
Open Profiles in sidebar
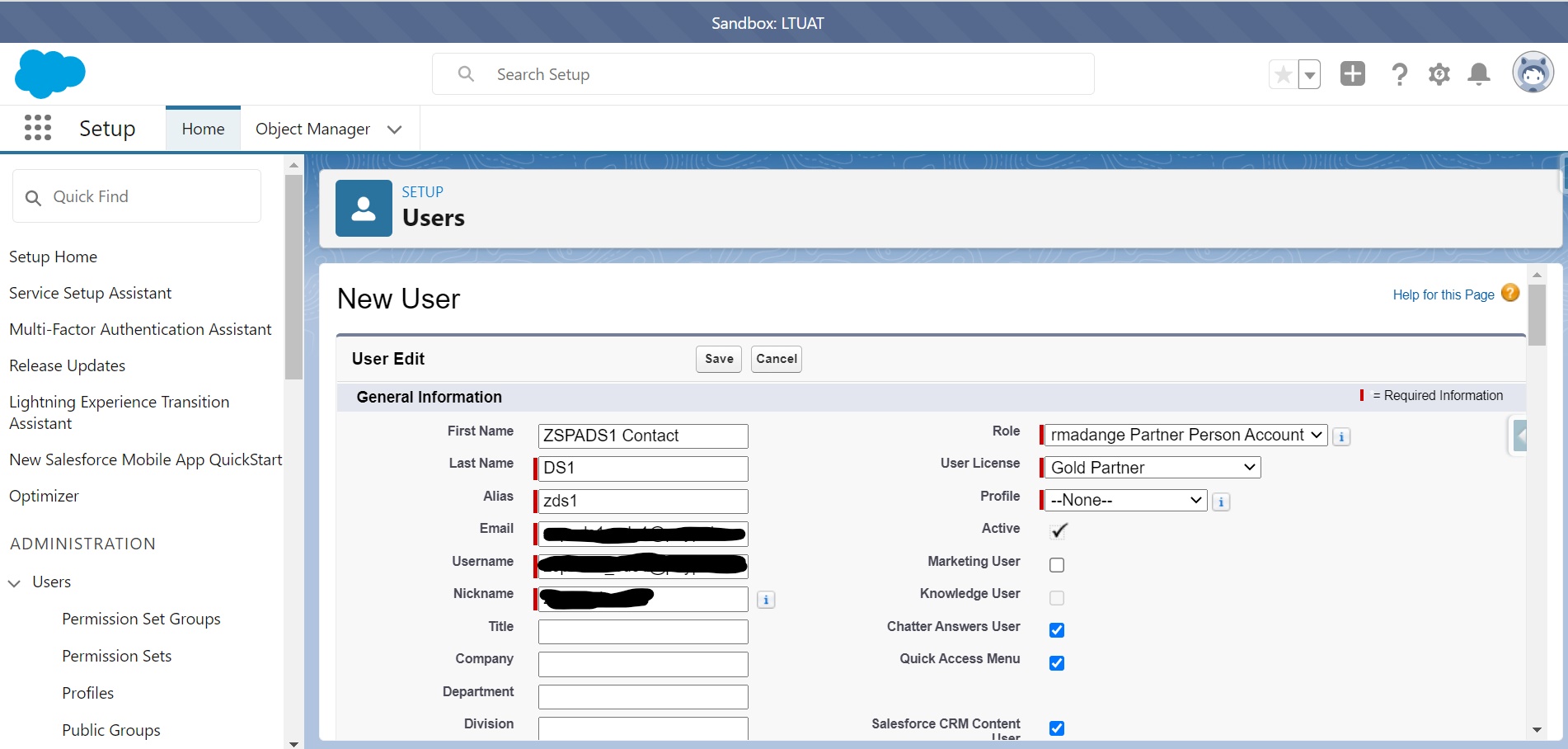[87, 693]
